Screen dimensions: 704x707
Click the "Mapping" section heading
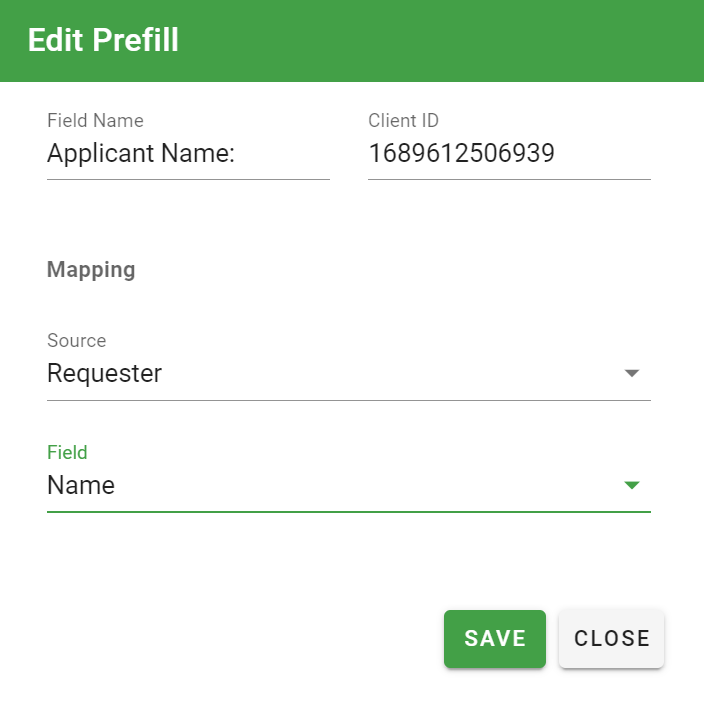pyautogui.click(x=91, y=269)
